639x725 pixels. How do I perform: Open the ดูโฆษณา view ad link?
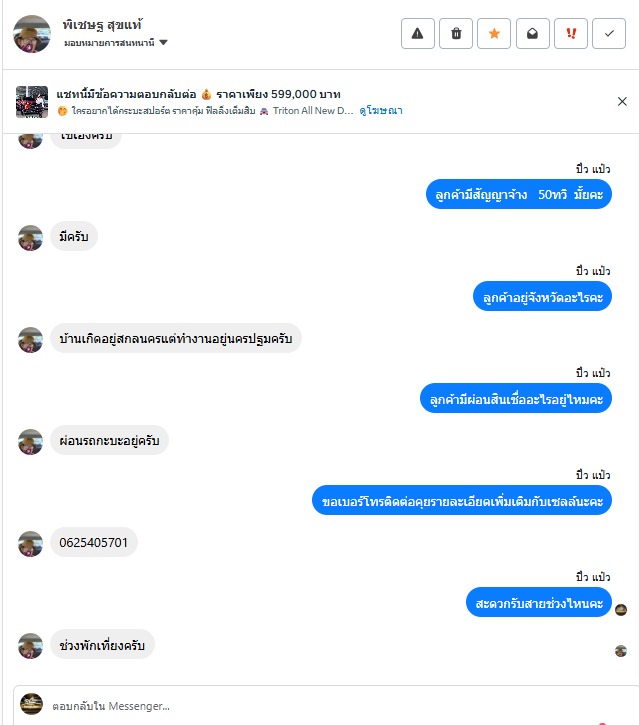pos(381,111)
